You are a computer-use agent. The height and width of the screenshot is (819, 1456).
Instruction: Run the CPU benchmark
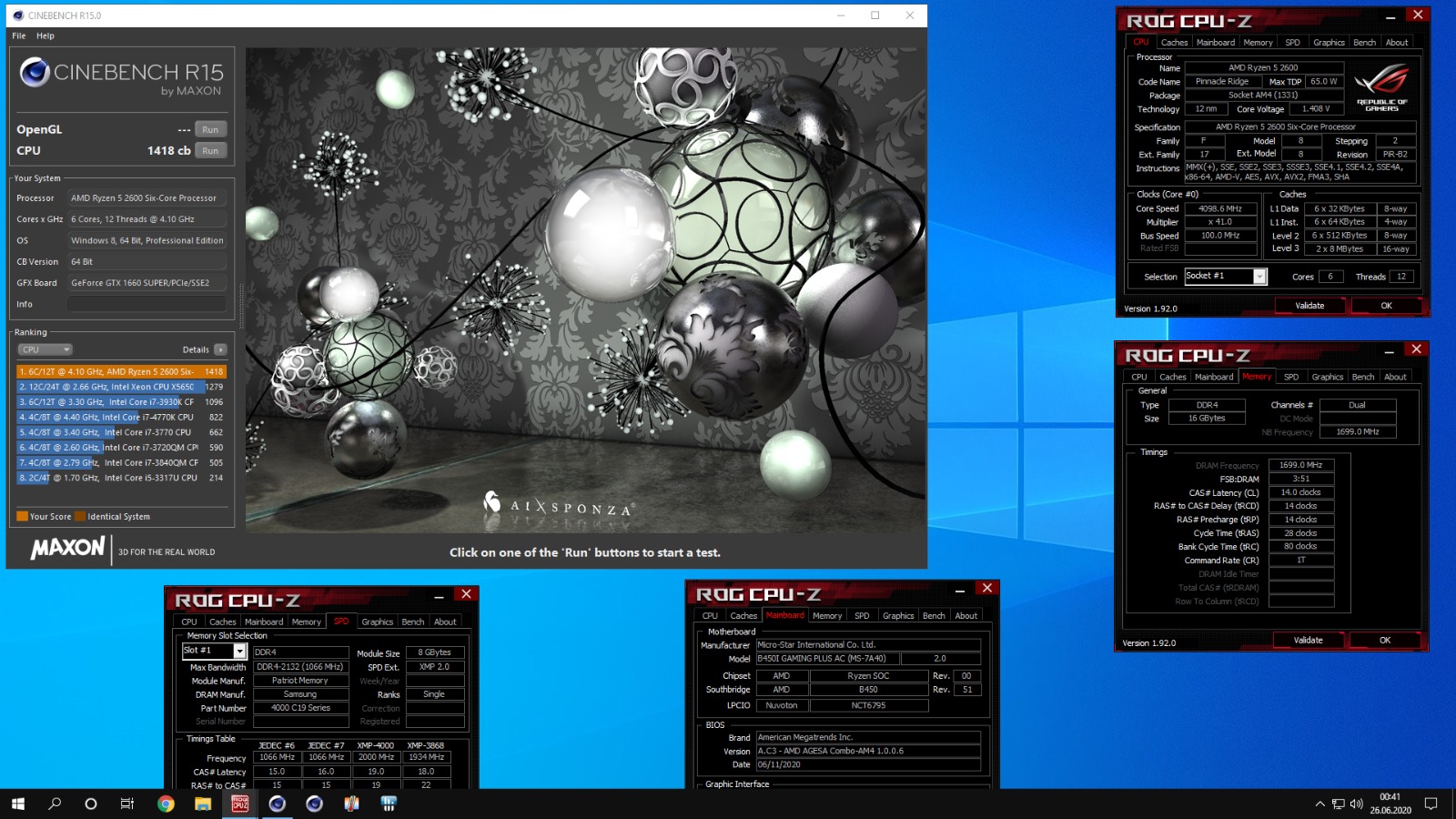coord(210,150)
